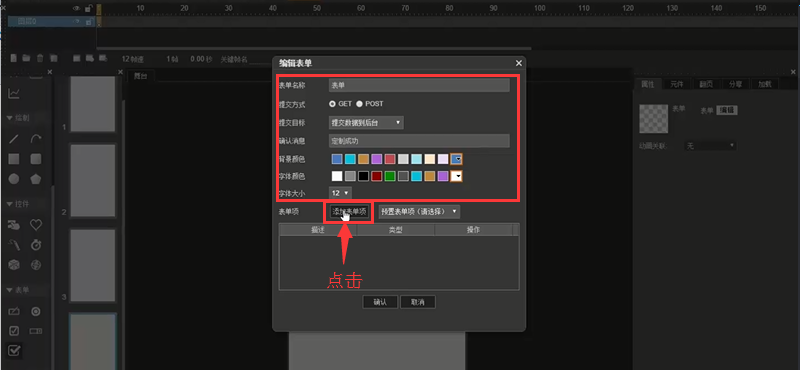Screen dimensions: 800x370
Task: Click the 编辑 edit button in properties
Action: pyautogui.click(x=727, y=110)
